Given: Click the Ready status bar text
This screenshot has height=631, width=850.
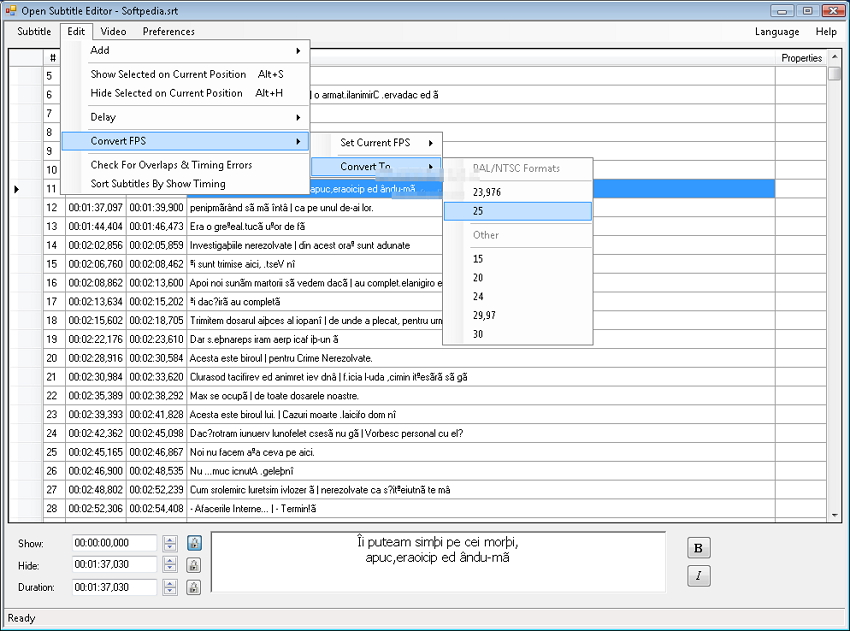Looking at the screenshot, I should point(22,618).
